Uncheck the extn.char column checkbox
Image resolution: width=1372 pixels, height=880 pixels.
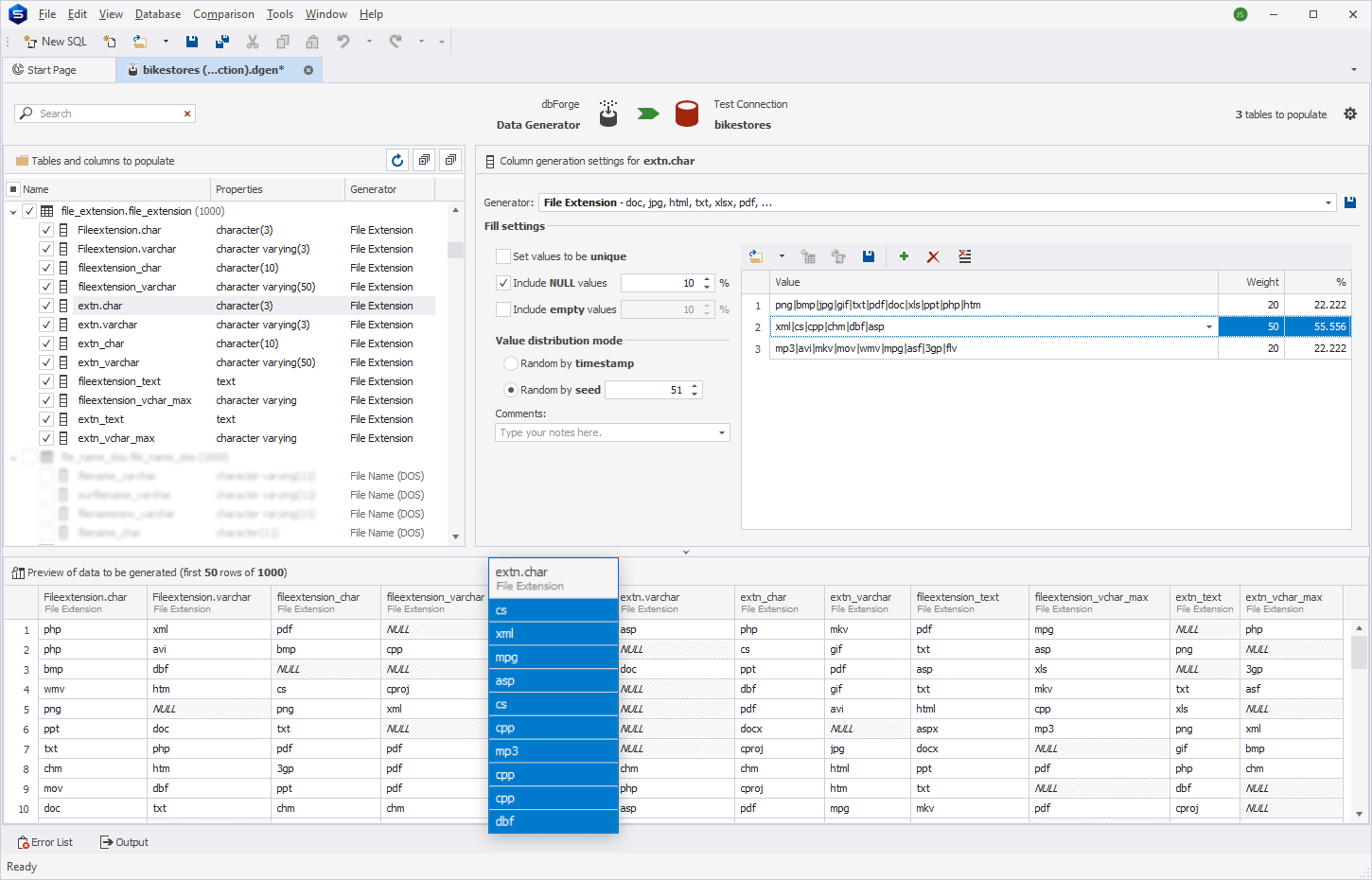coord(45,306)
